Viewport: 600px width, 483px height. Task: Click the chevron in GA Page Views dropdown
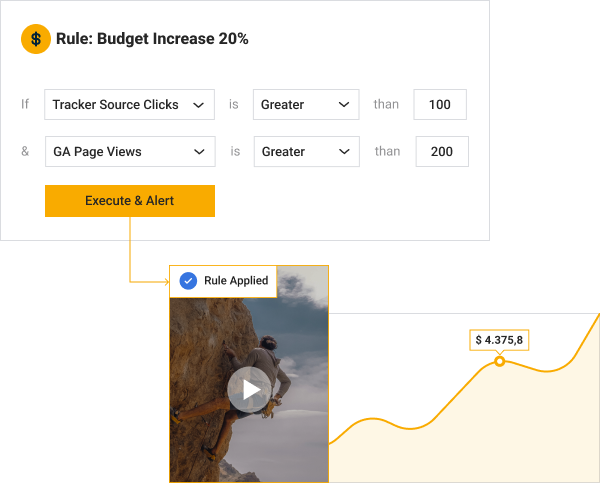pos(198,152)
